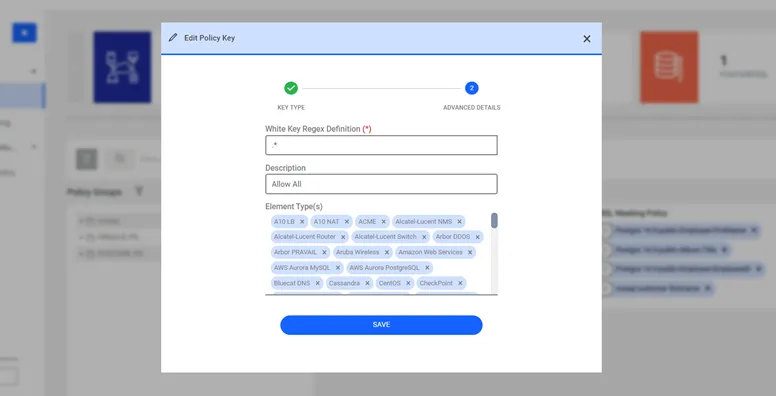This screenshot has width=776, height=396.
Task: Remove the ACME element type
Action: pos(384,222)
